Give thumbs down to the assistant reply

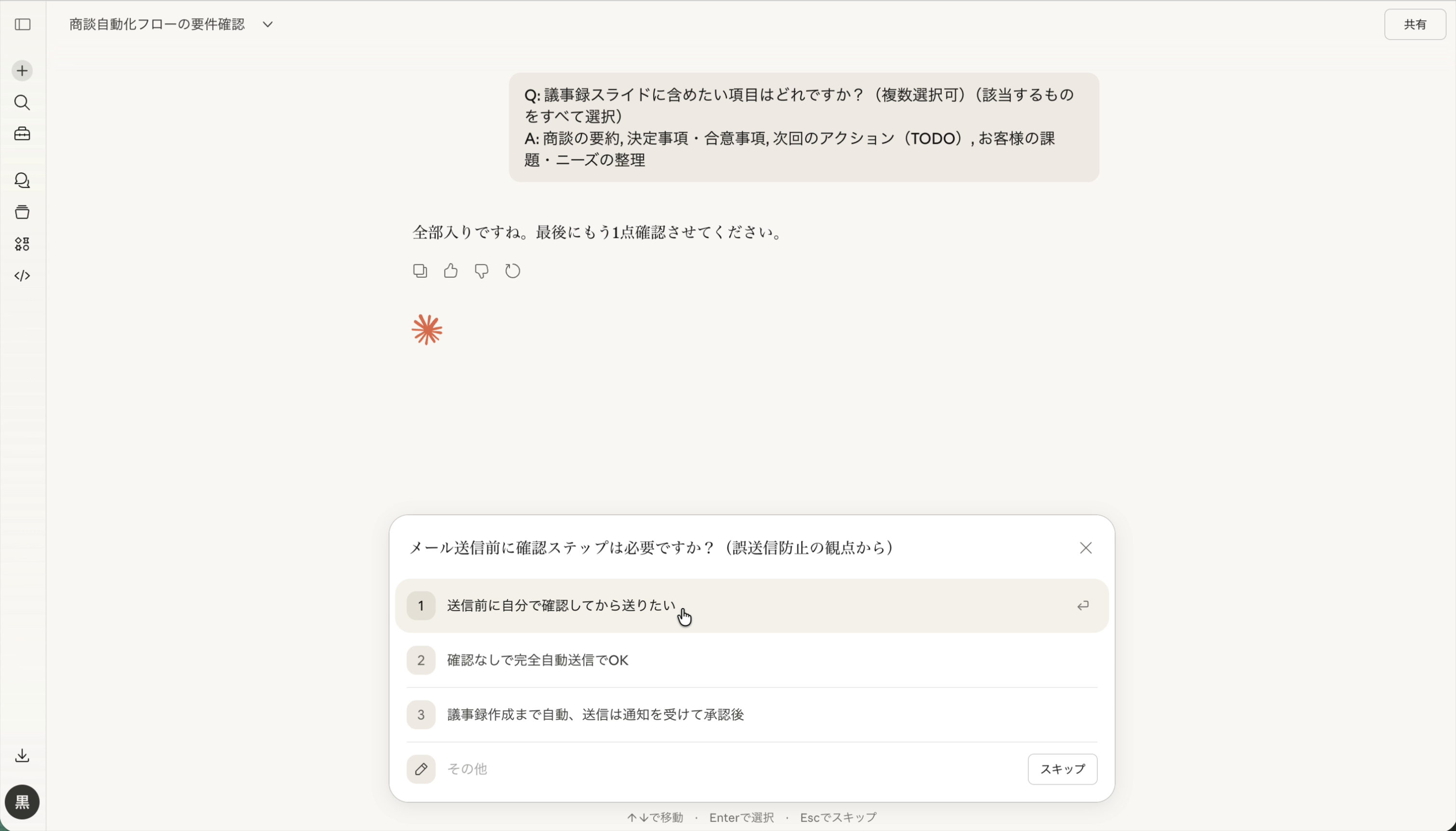click(x=481, y=271)
